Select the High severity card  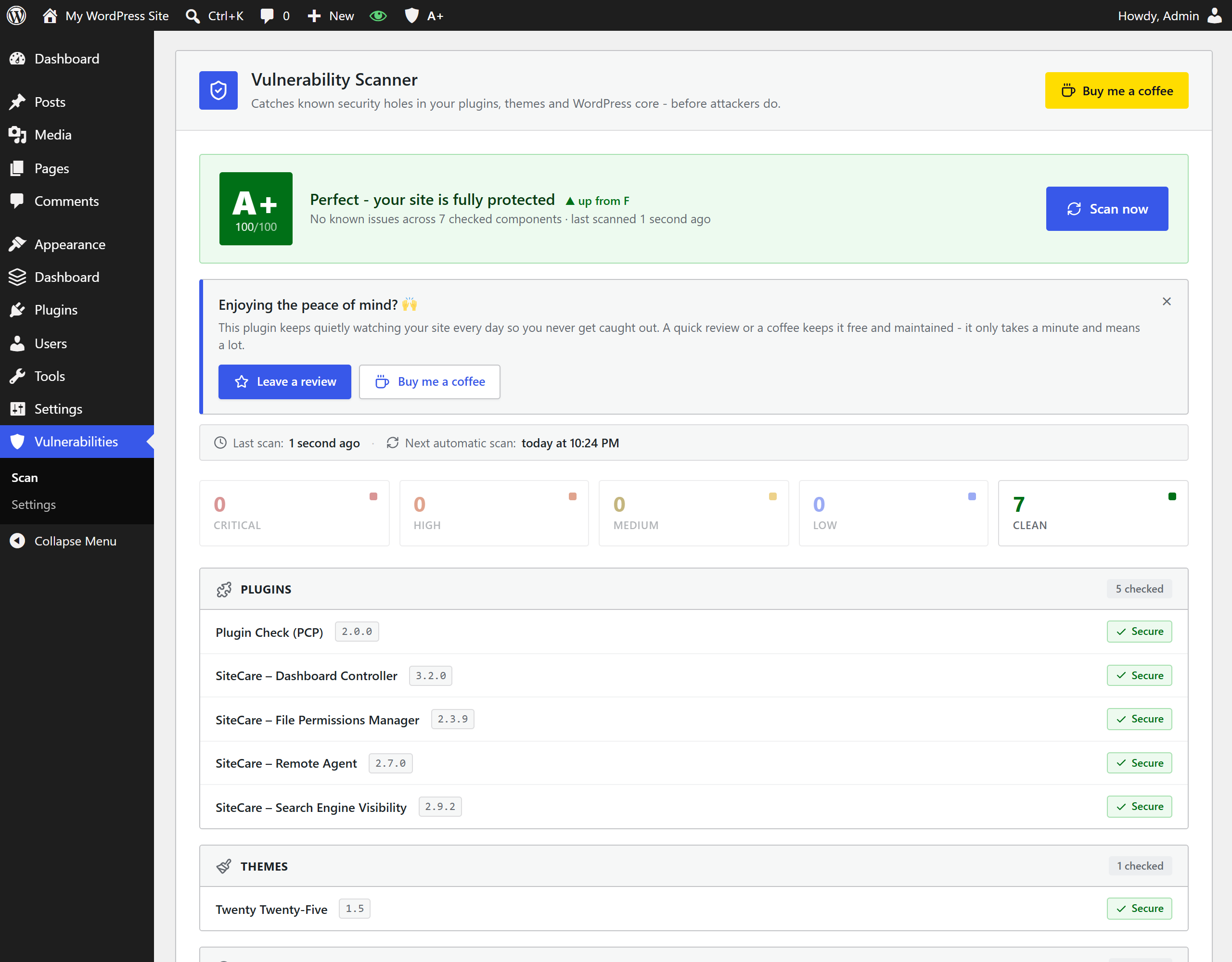tap(494, 513)
